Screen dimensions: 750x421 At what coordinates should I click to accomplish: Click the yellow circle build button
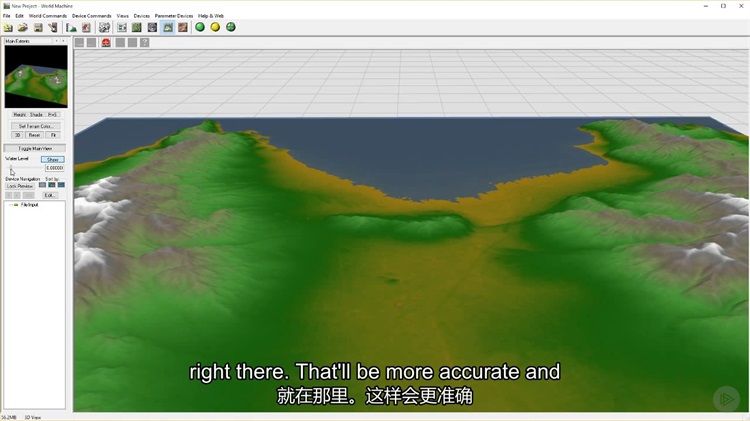(215, 27)
